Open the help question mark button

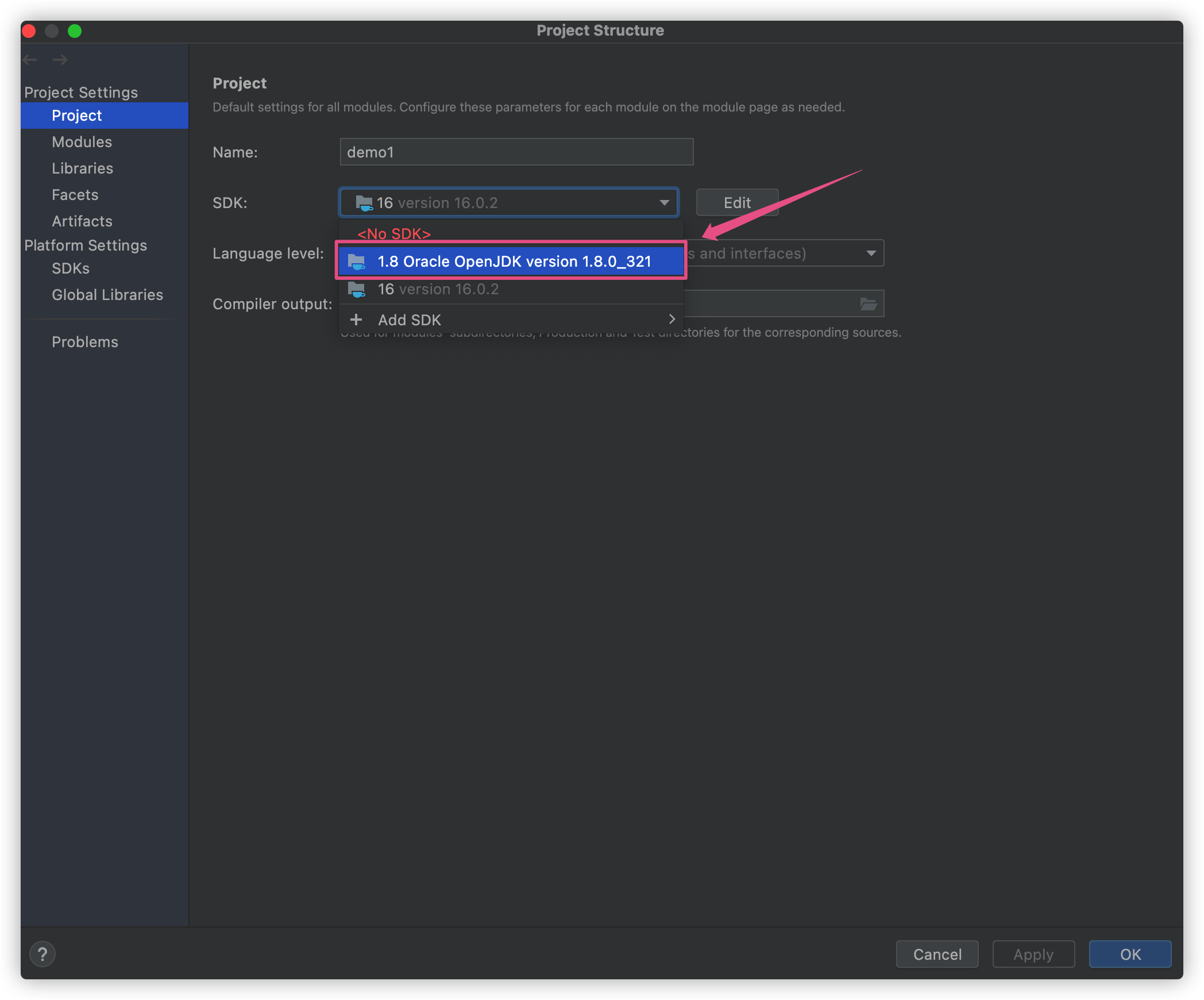(43, 955)
